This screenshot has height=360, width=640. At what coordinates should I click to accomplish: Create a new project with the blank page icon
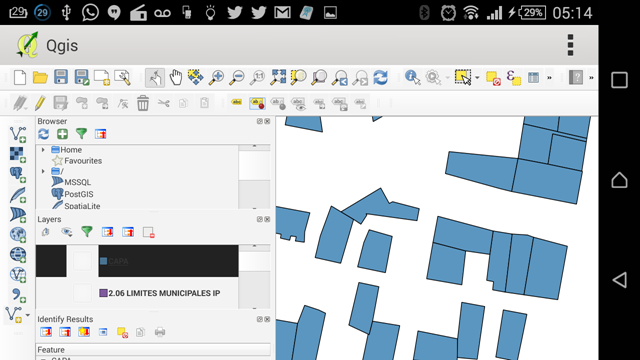pyautogui.click(x=20, y=78)
